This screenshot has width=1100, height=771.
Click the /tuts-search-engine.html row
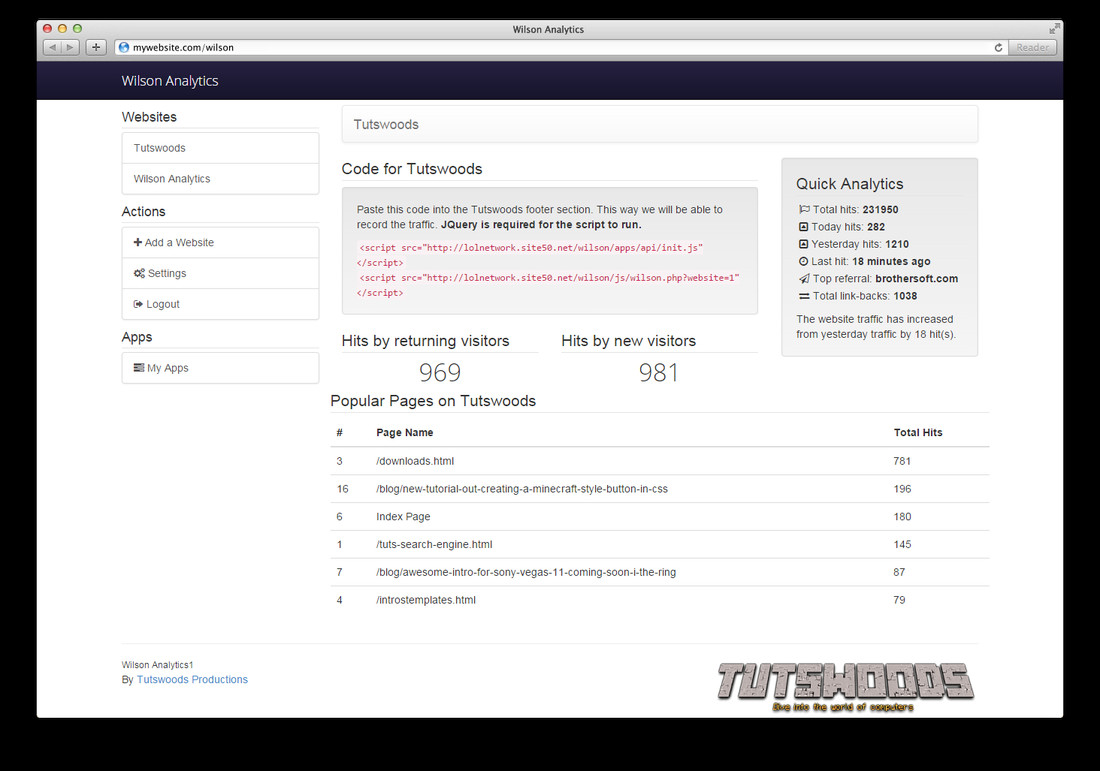(659, 544)
